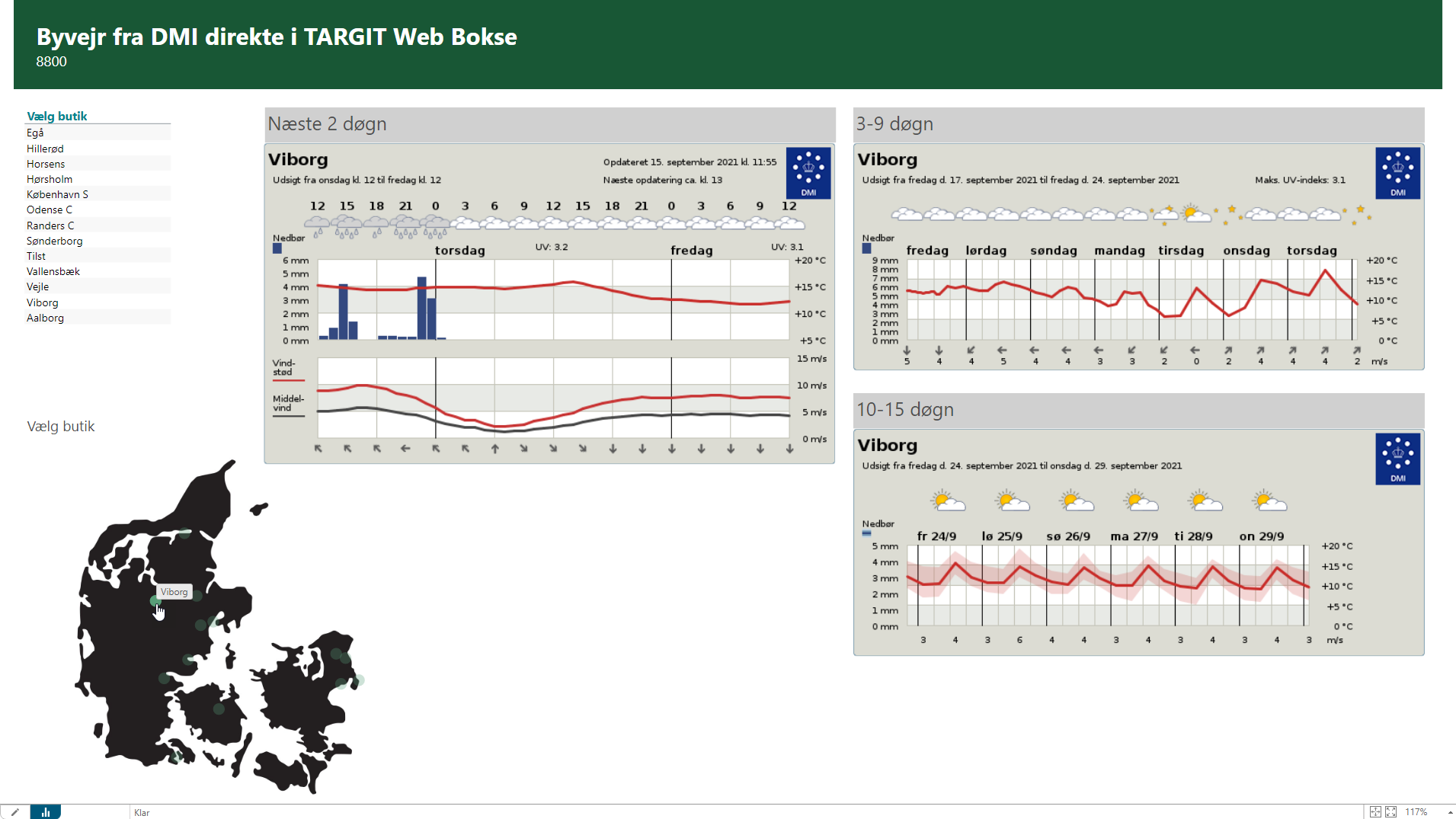Toggle fullscreen icon in status bar
1456x819 pixels.
(1391, 812)
